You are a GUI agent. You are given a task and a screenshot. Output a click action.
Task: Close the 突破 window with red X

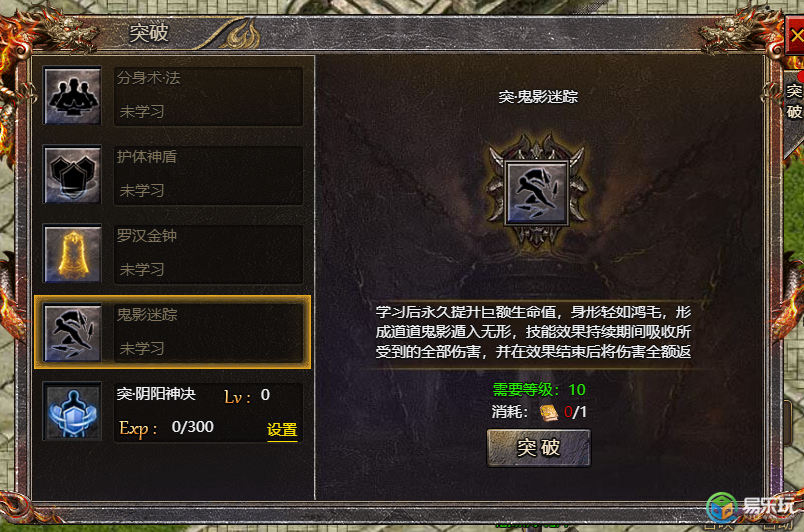coord(795,35)
